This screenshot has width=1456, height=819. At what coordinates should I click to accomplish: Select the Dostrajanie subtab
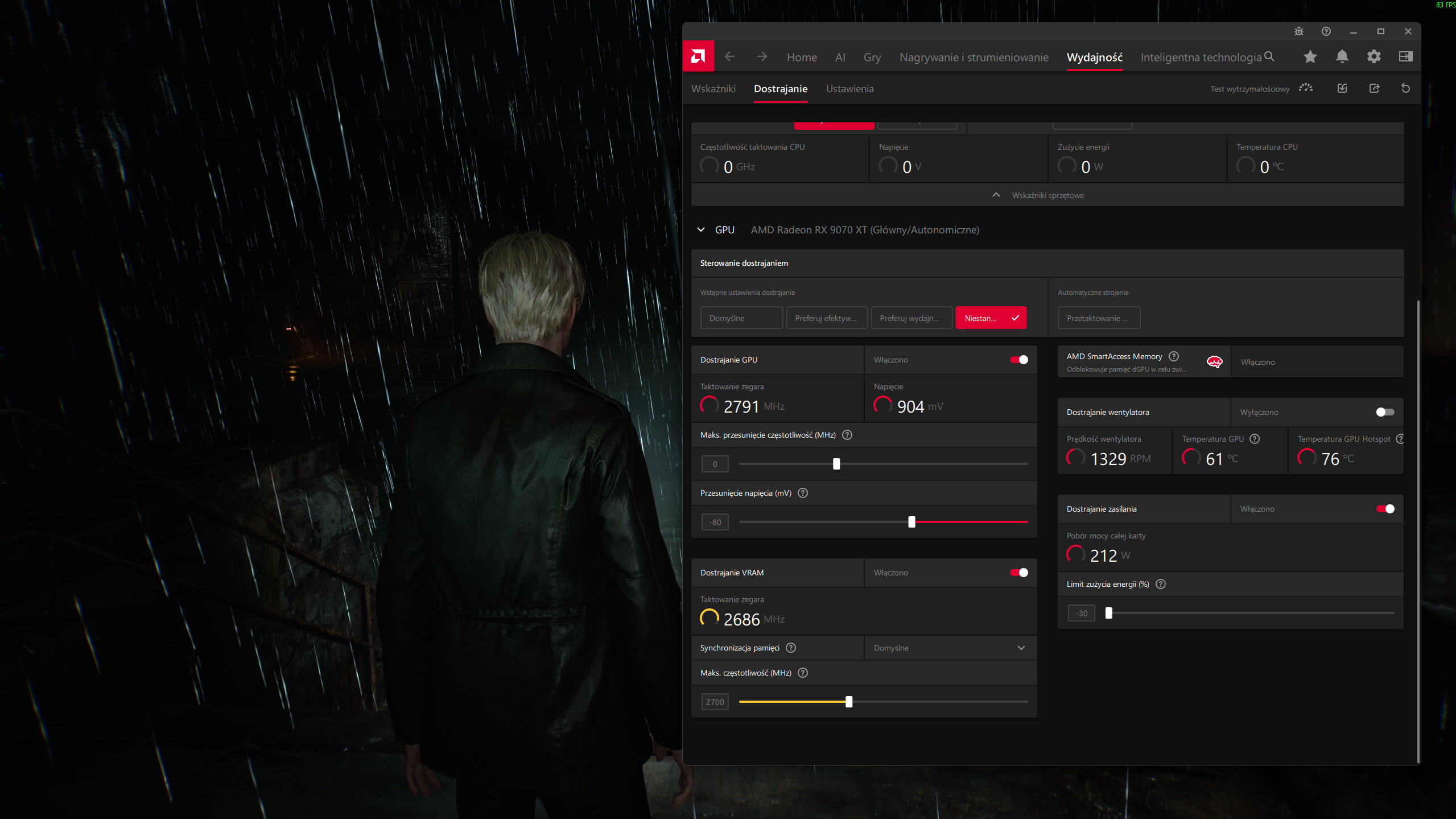(x=781, y=88)
